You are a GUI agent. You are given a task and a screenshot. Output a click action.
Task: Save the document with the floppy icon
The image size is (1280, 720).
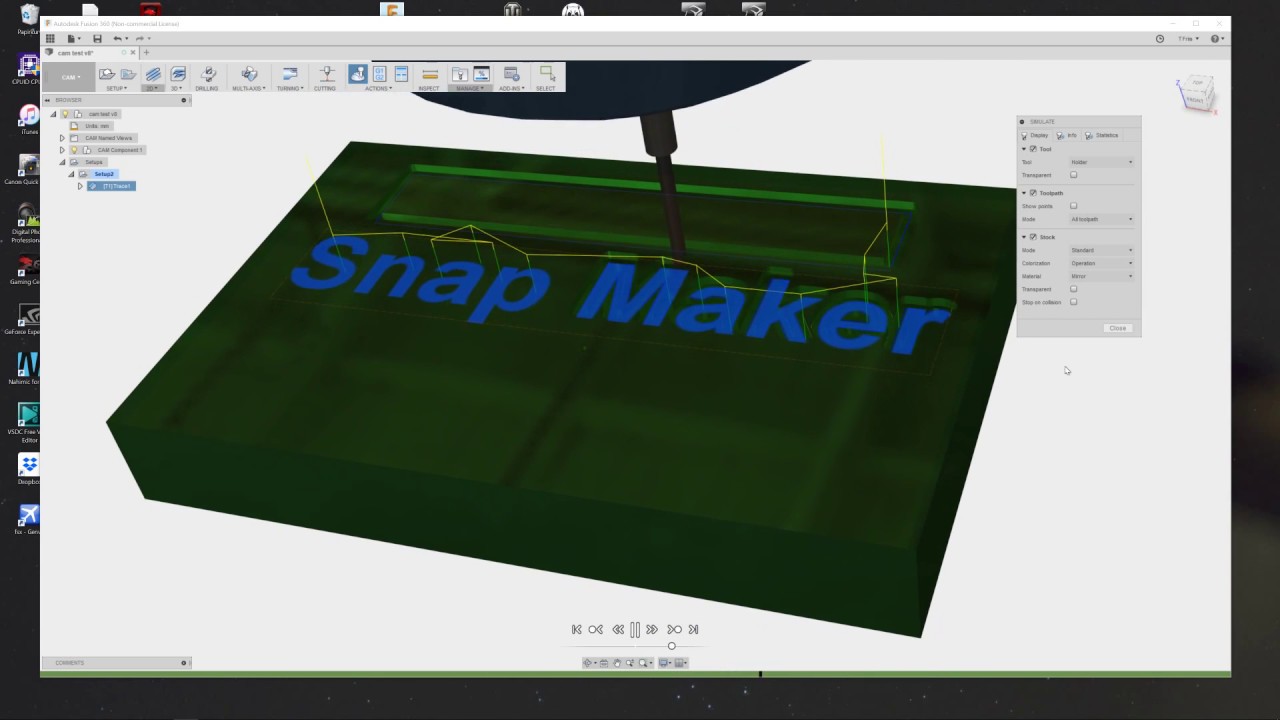(x=97, y=38)
